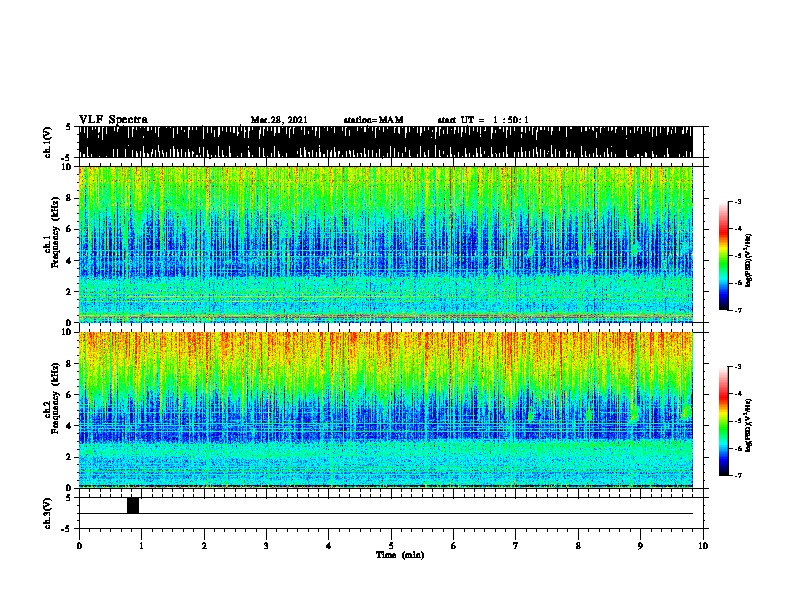Click the 2 kHz tick of ch.2 spectrogram

point(69,457)
